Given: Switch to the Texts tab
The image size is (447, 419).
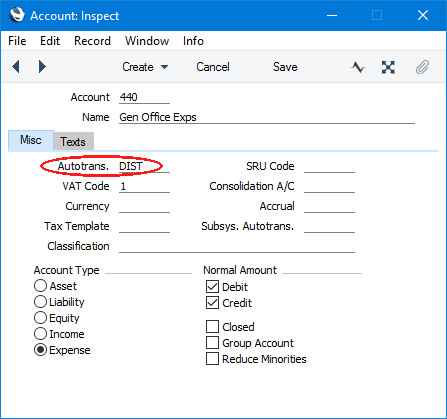Looking at the screenshot, I should click(73, 141).
